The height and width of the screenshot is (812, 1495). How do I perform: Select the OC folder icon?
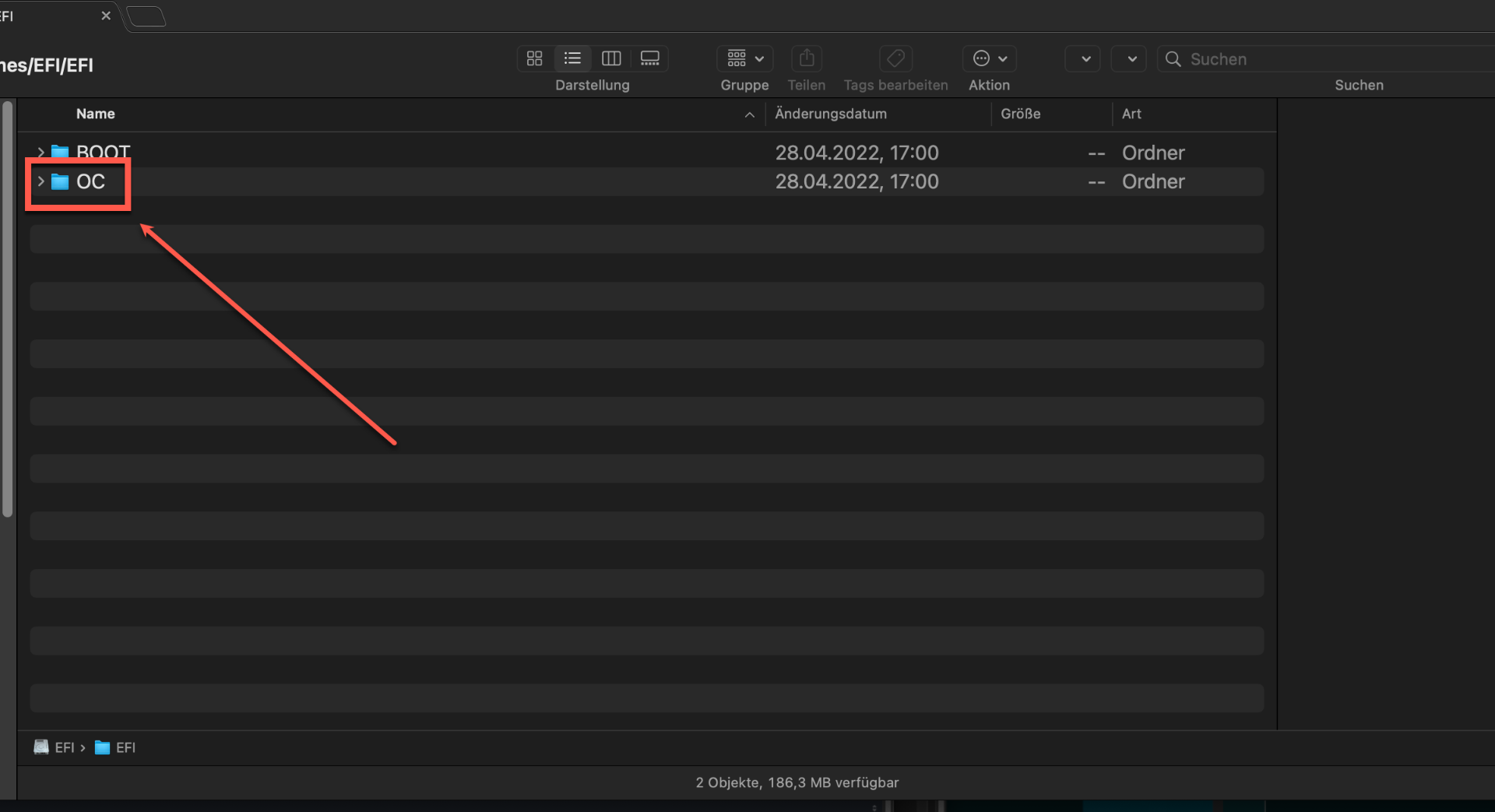point(60,181)
